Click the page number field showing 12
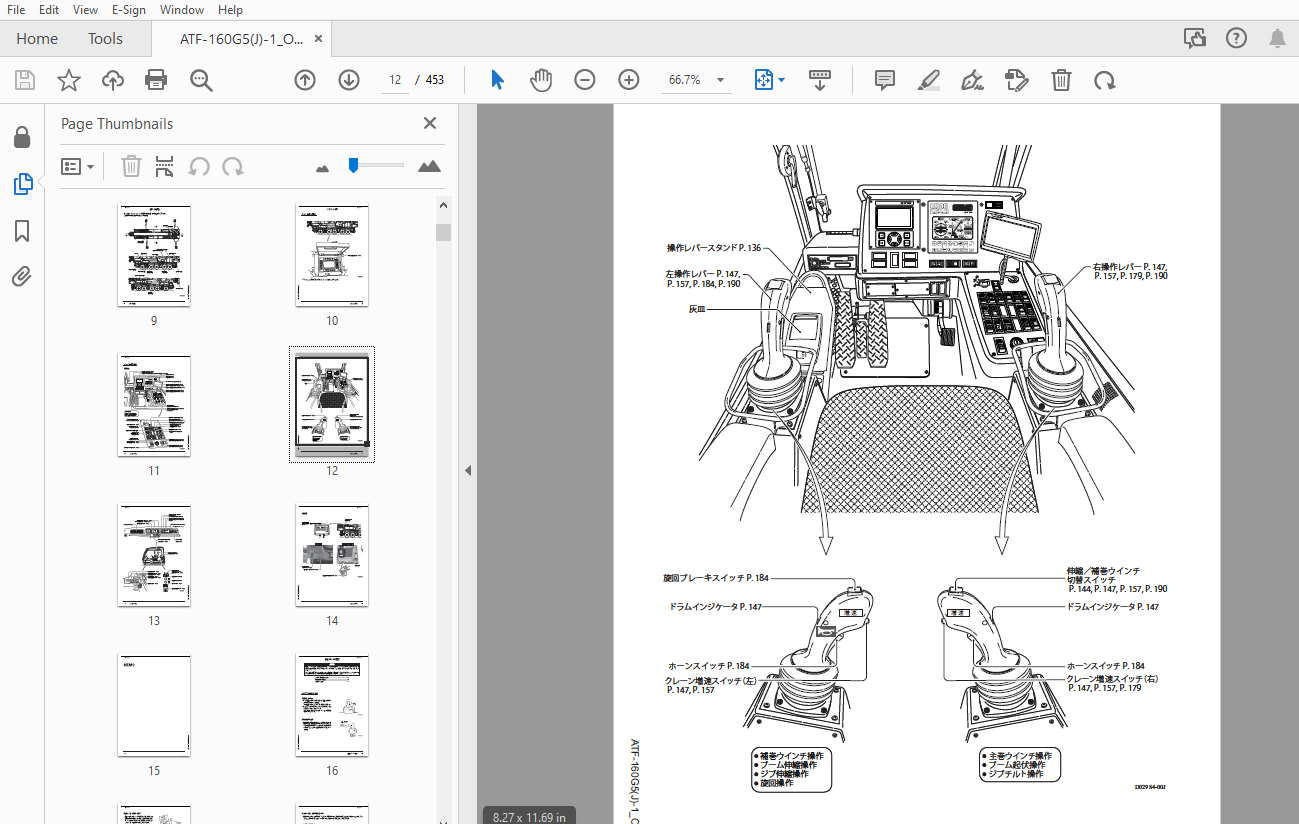1299x824 pixels. [395, 80]
